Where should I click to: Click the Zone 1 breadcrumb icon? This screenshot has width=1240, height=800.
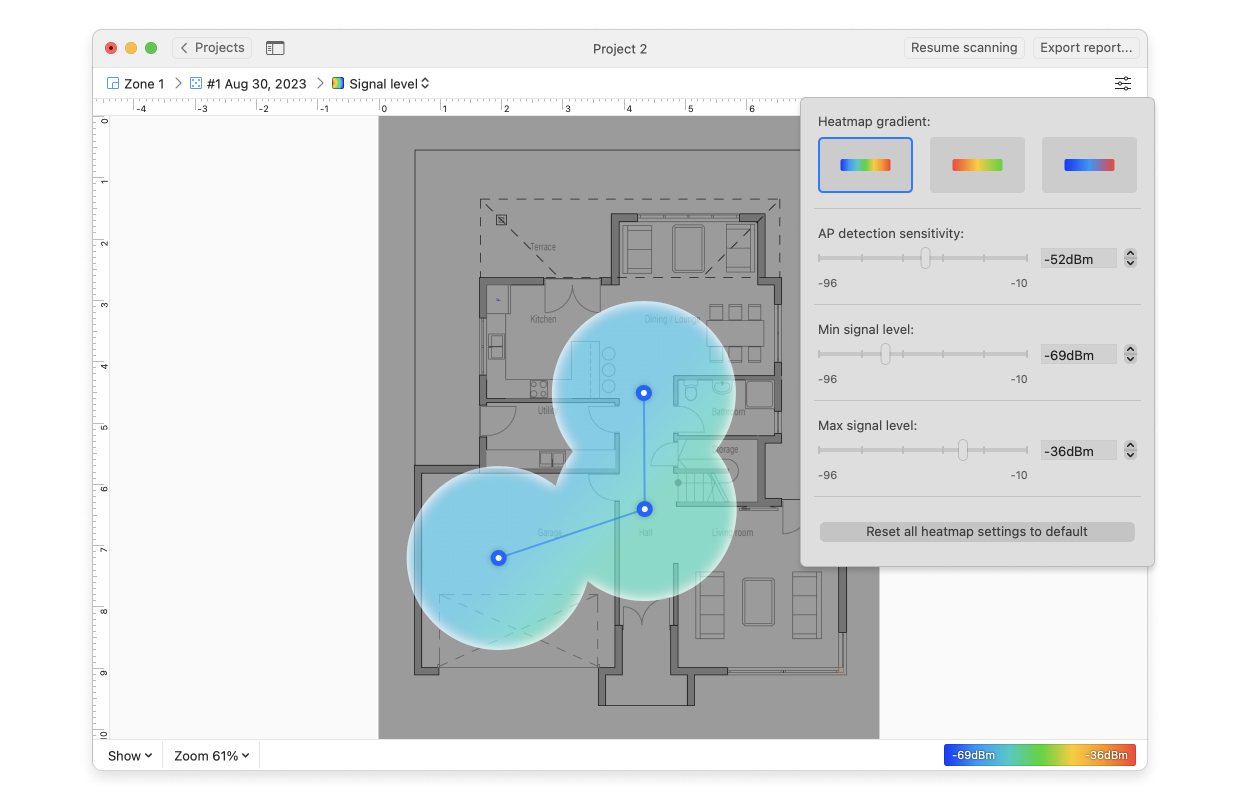113,84
